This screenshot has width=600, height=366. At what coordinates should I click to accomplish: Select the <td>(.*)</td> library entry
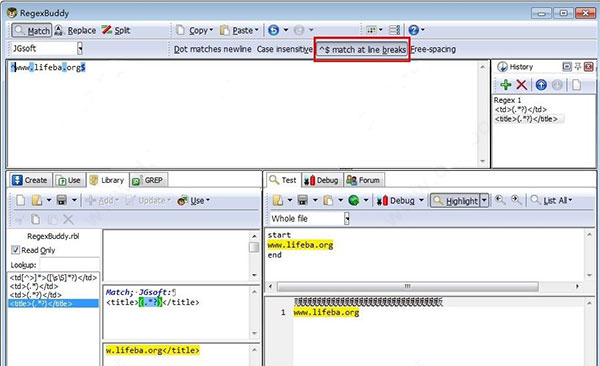pyautogui.click(x=34, y=286)
